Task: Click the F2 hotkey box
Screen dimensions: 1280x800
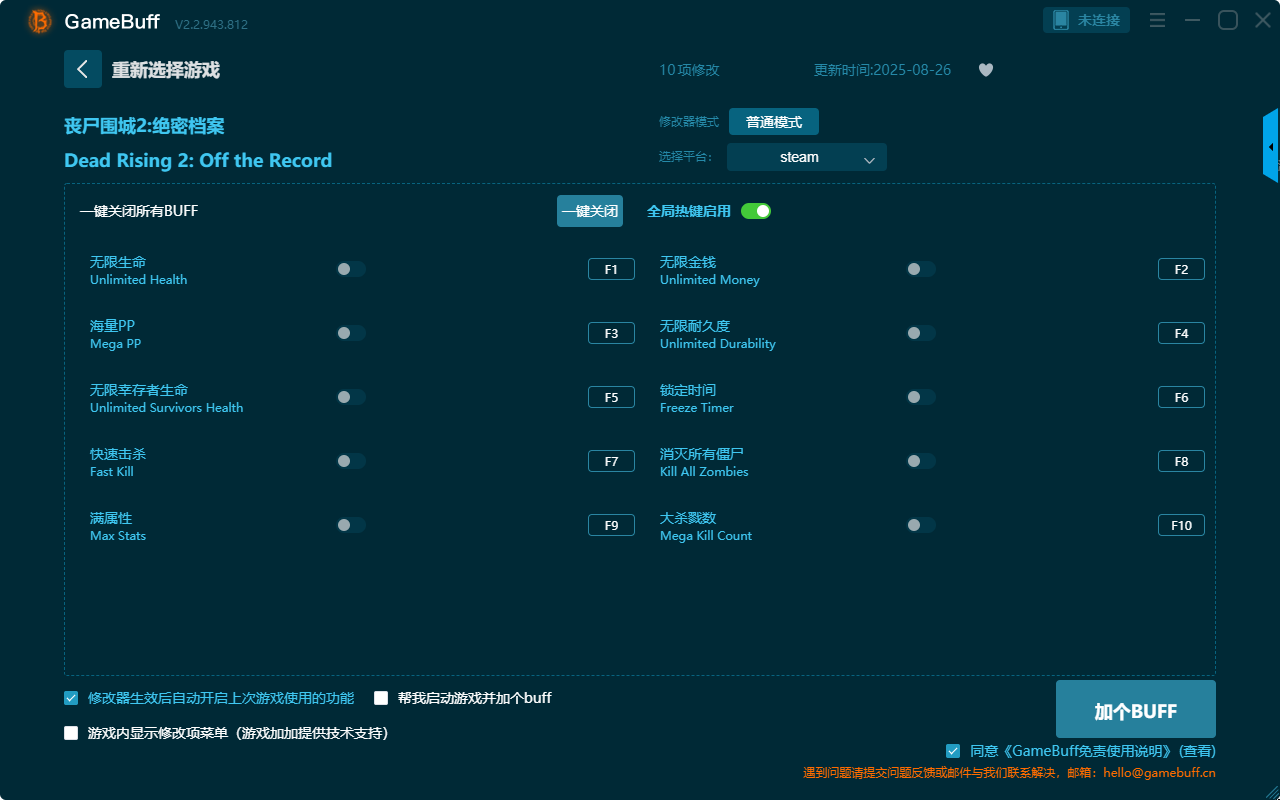Action: point(1181,269)
